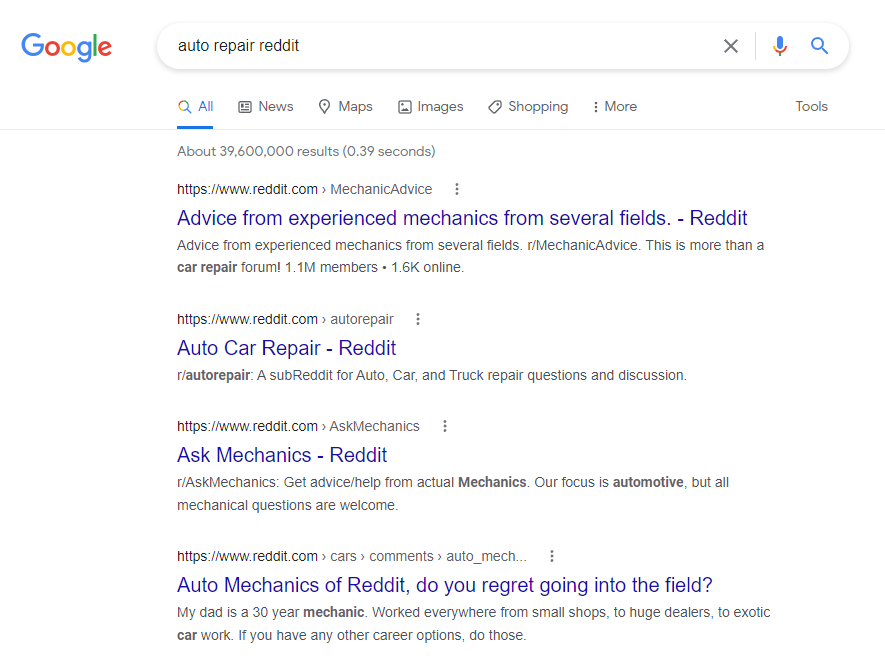Viewport: 885px width, 666px height.
Task: Start voice search with microphone icon
Action: [780, 46]
